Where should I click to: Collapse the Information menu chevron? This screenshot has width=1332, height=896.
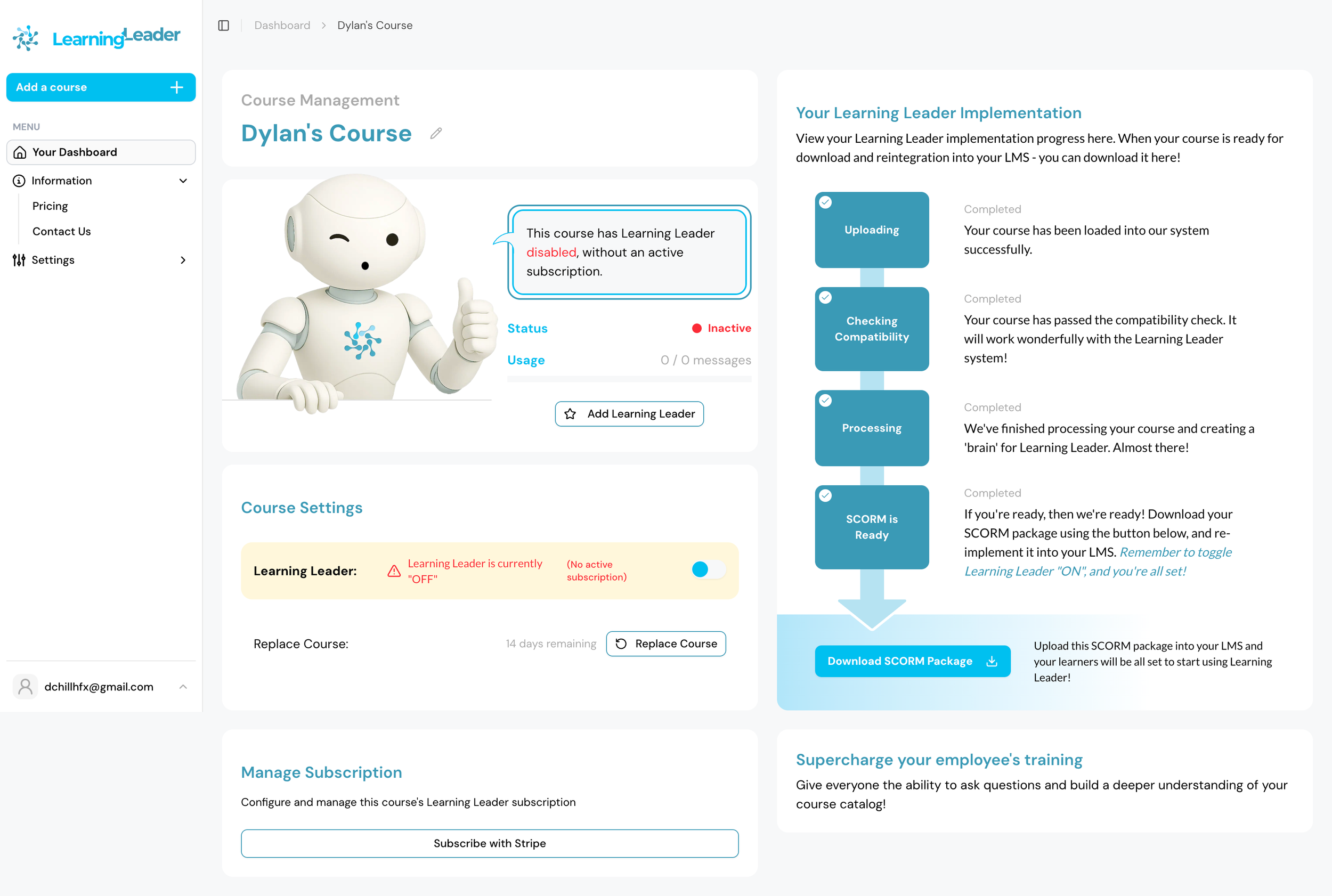[183, 181]
